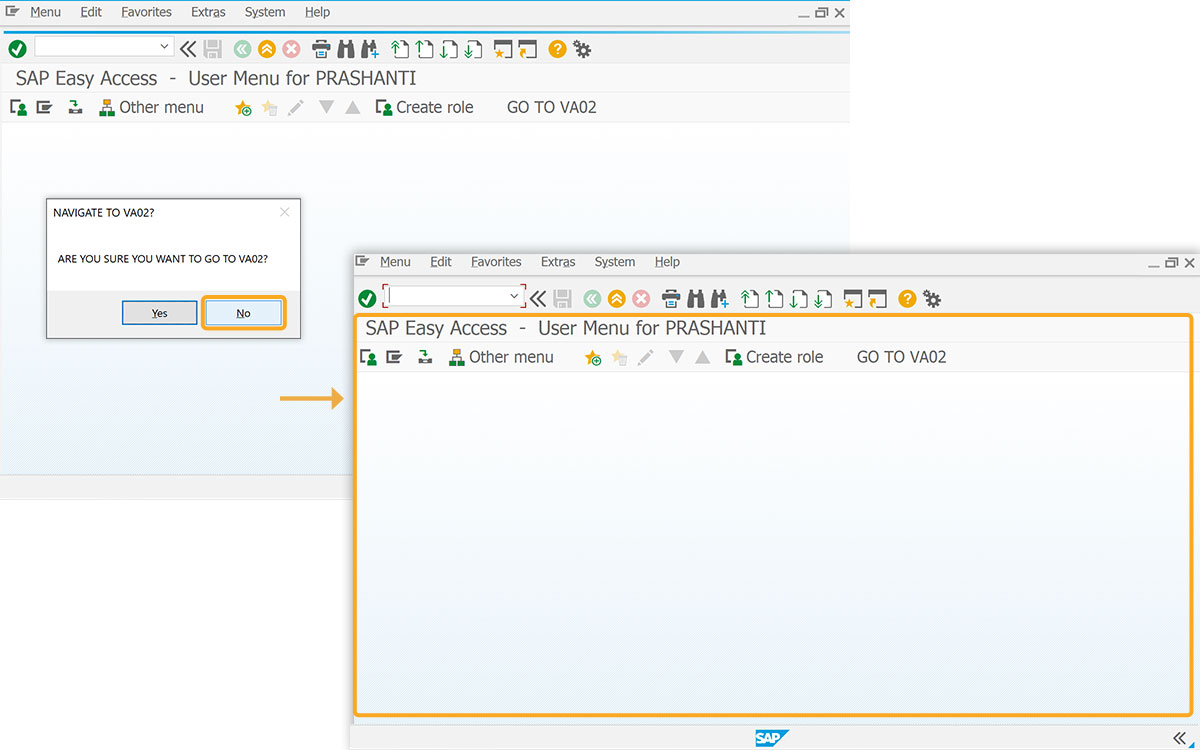Click the Print icon in front window
This screenshot has height=750, width=1200.
(x=671, y=298)
